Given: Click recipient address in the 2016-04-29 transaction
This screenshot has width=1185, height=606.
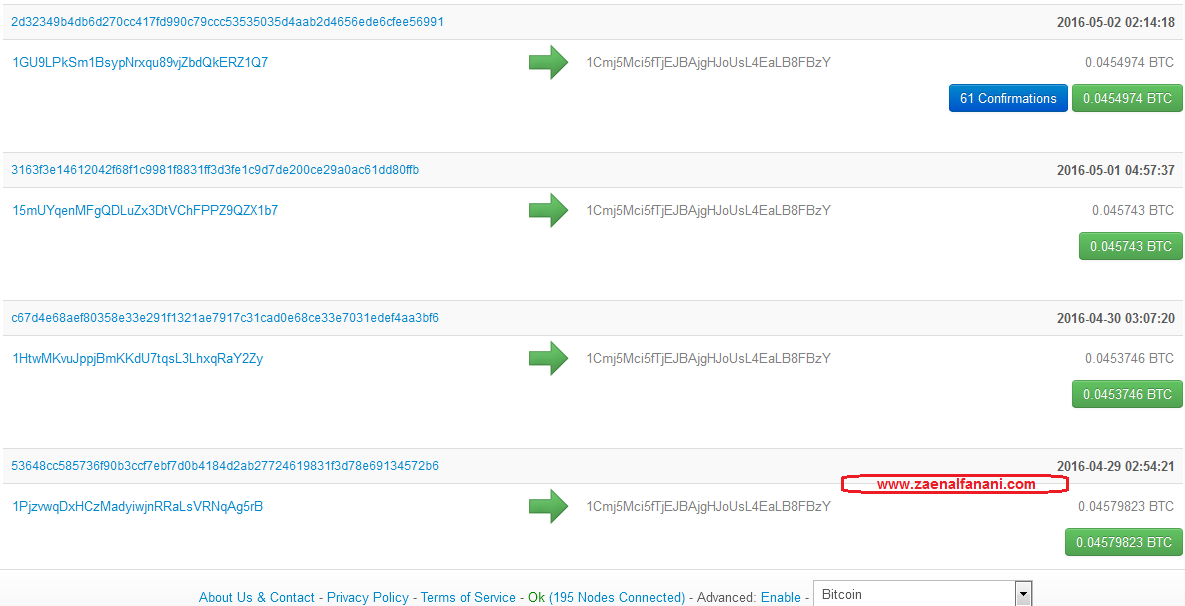Looking at the screenshot, I should tap(709, 507).
